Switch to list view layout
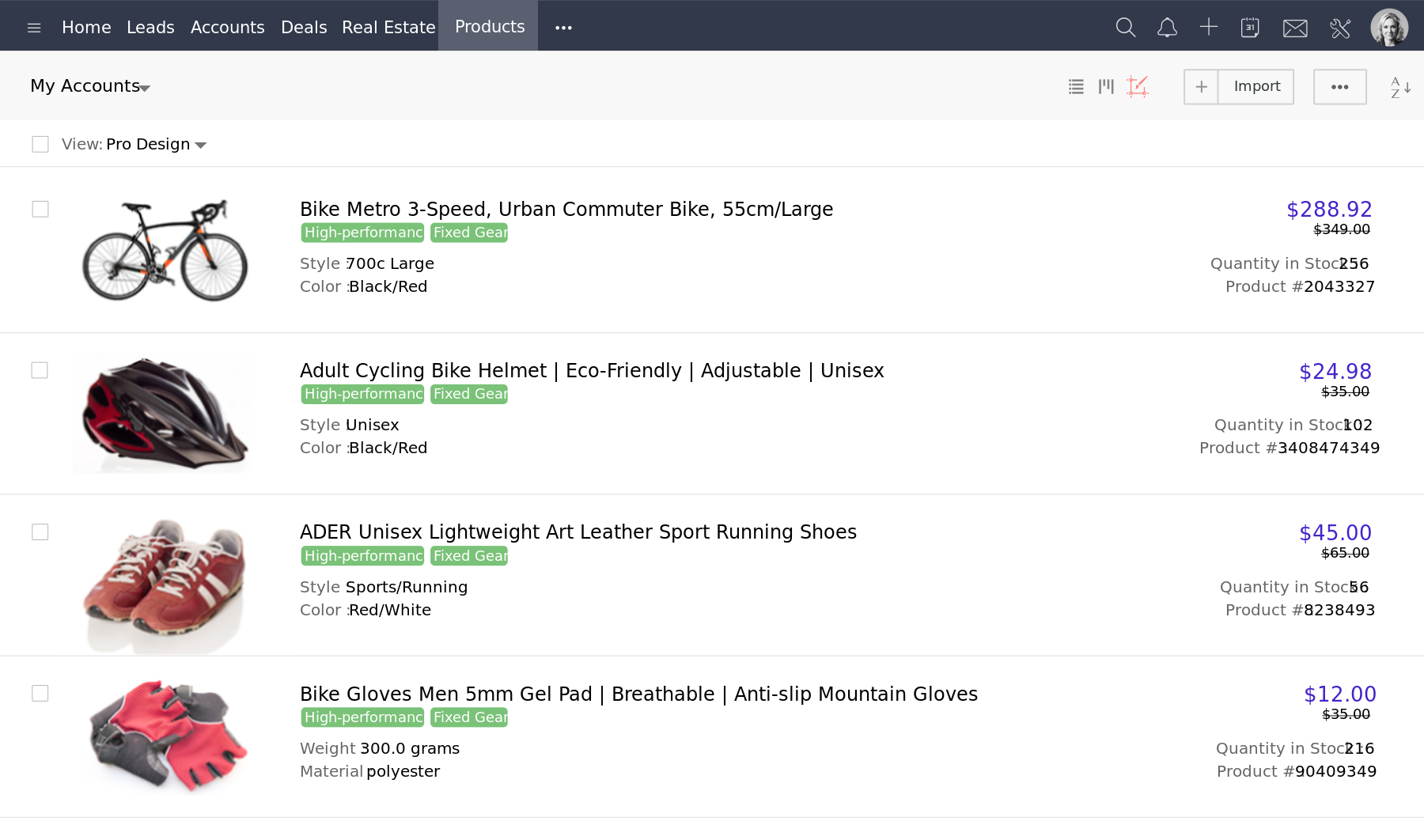 pos(1075,86)
